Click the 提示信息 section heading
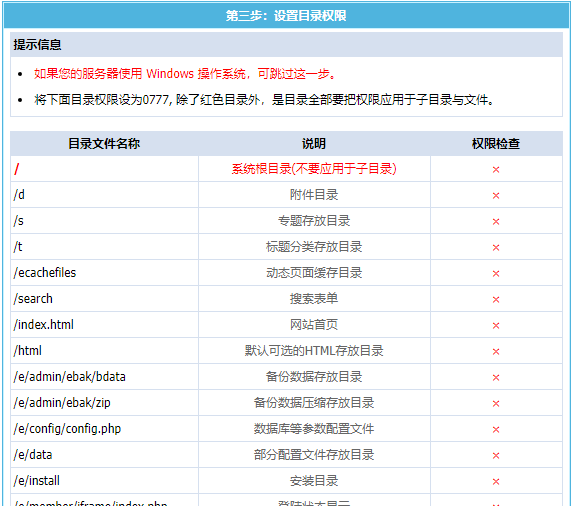This screenshot has width=572, height=506. point(37,45)
